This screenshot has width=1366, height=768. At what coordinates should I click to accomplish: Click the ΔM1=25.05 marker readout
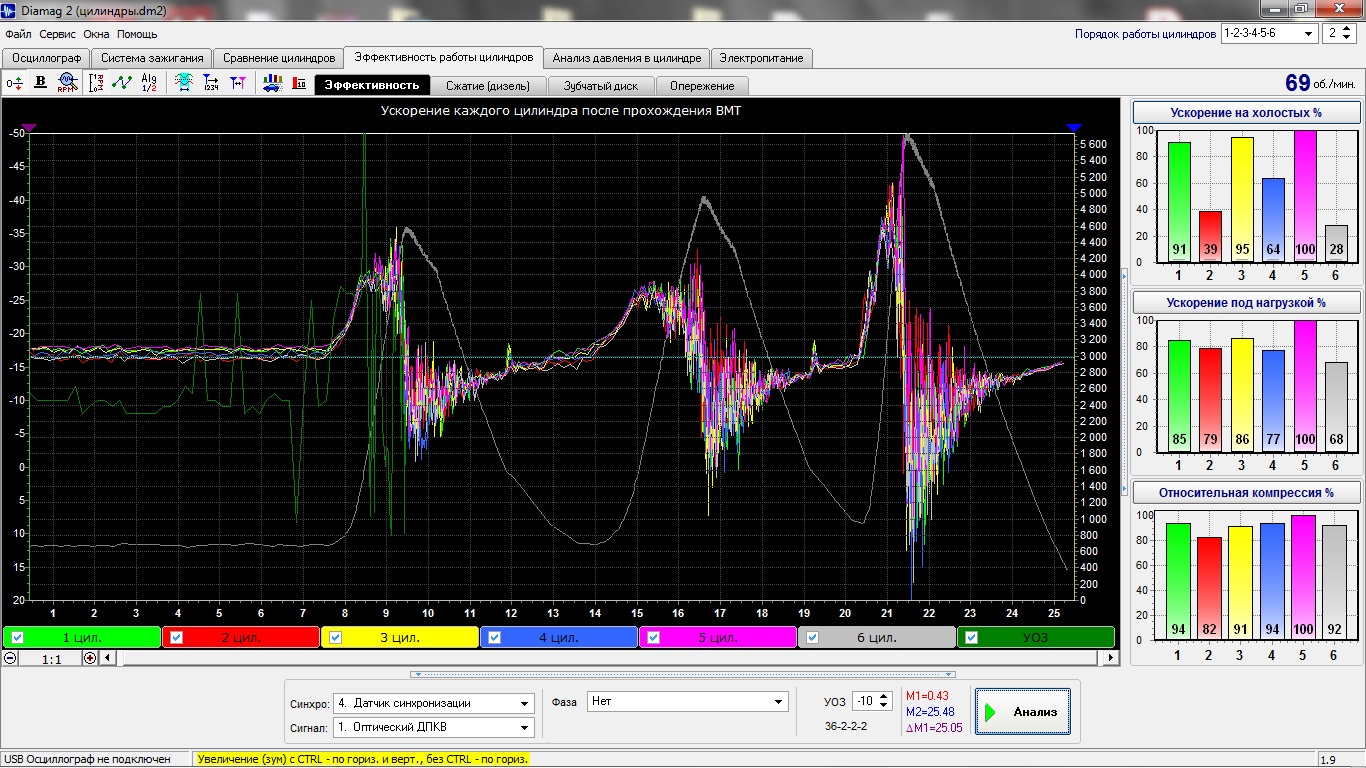pyautogui.click(x=934, y=728)
